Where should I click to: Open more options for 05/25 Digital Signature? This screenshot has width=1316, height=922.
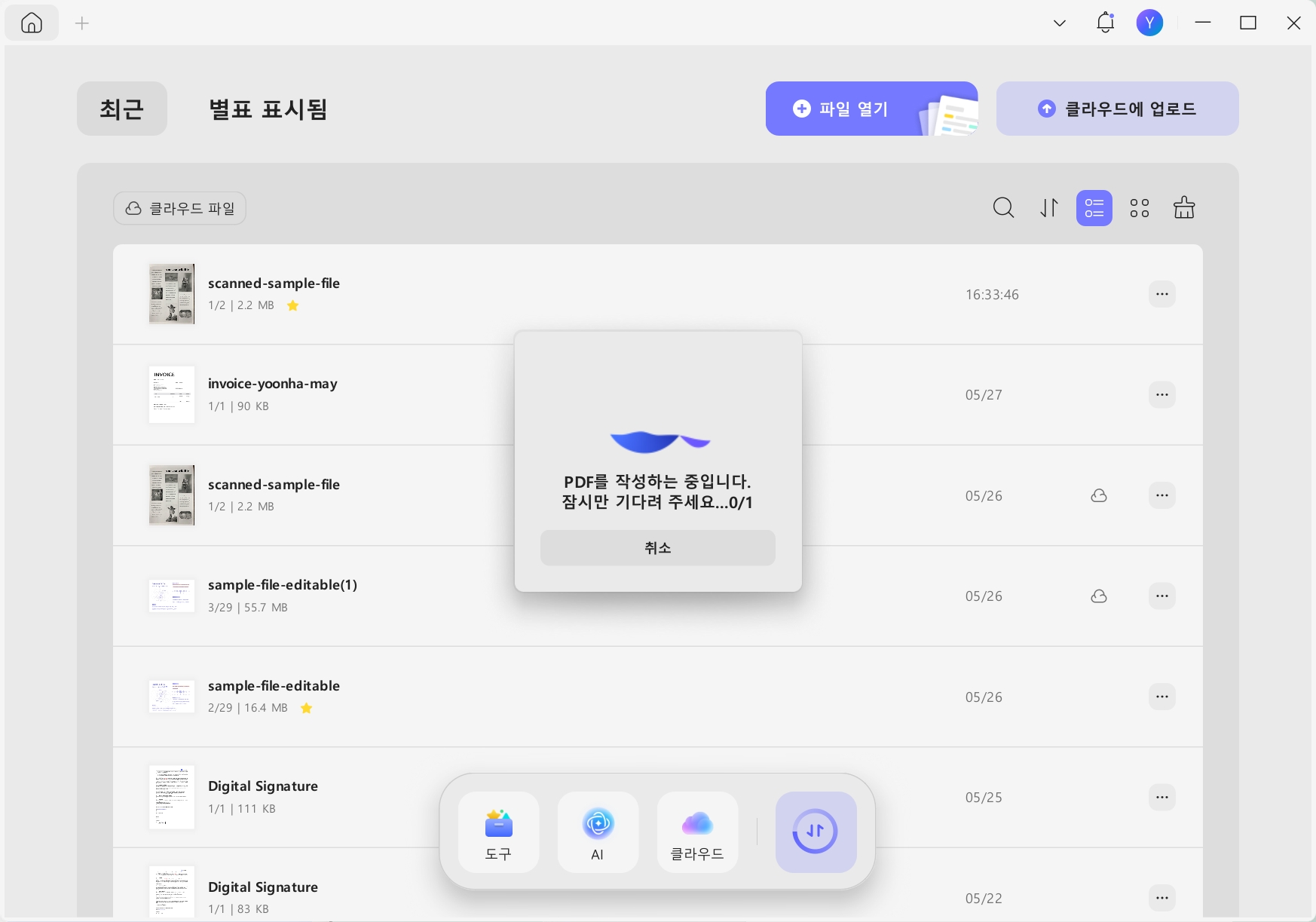(1162, 797)
